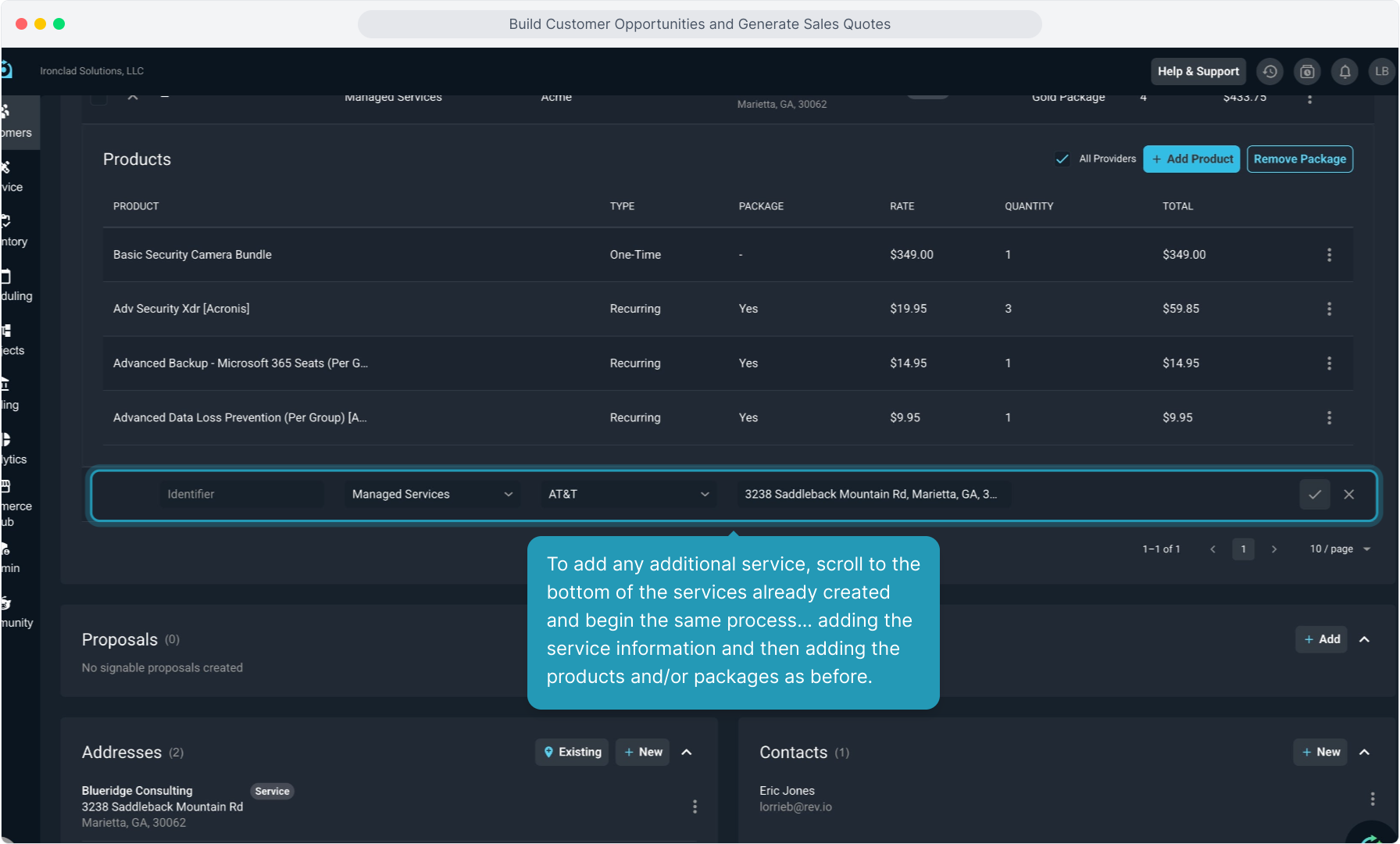
Task: Toggle the All Providers checkbox
Action: (1062, 159)
